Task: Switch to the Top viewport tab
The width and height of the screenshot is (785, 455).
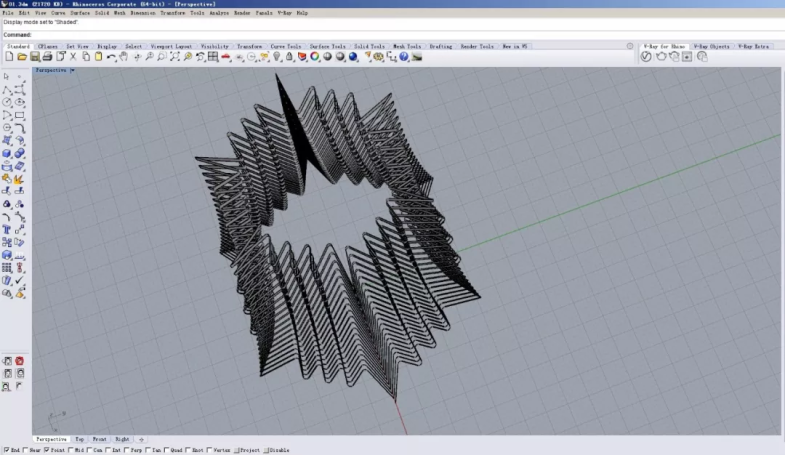Action: point(79,439)
